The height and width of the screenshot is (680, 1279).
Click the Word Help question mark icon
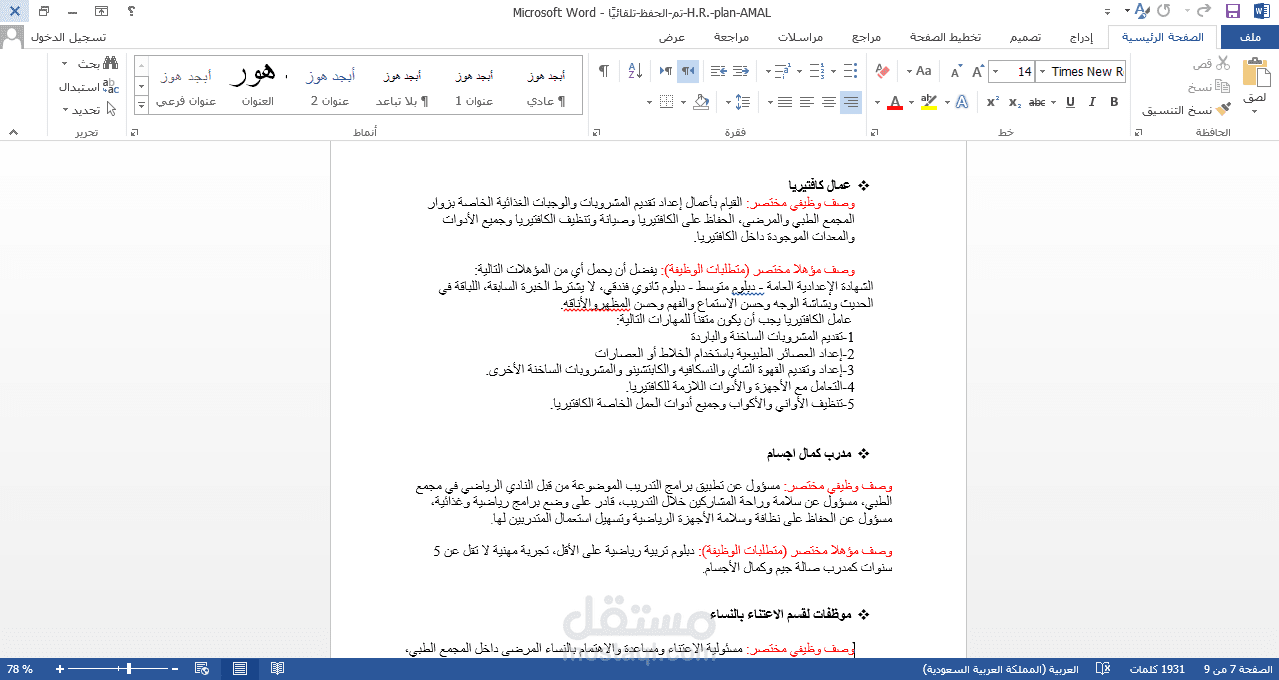point(131,12)
